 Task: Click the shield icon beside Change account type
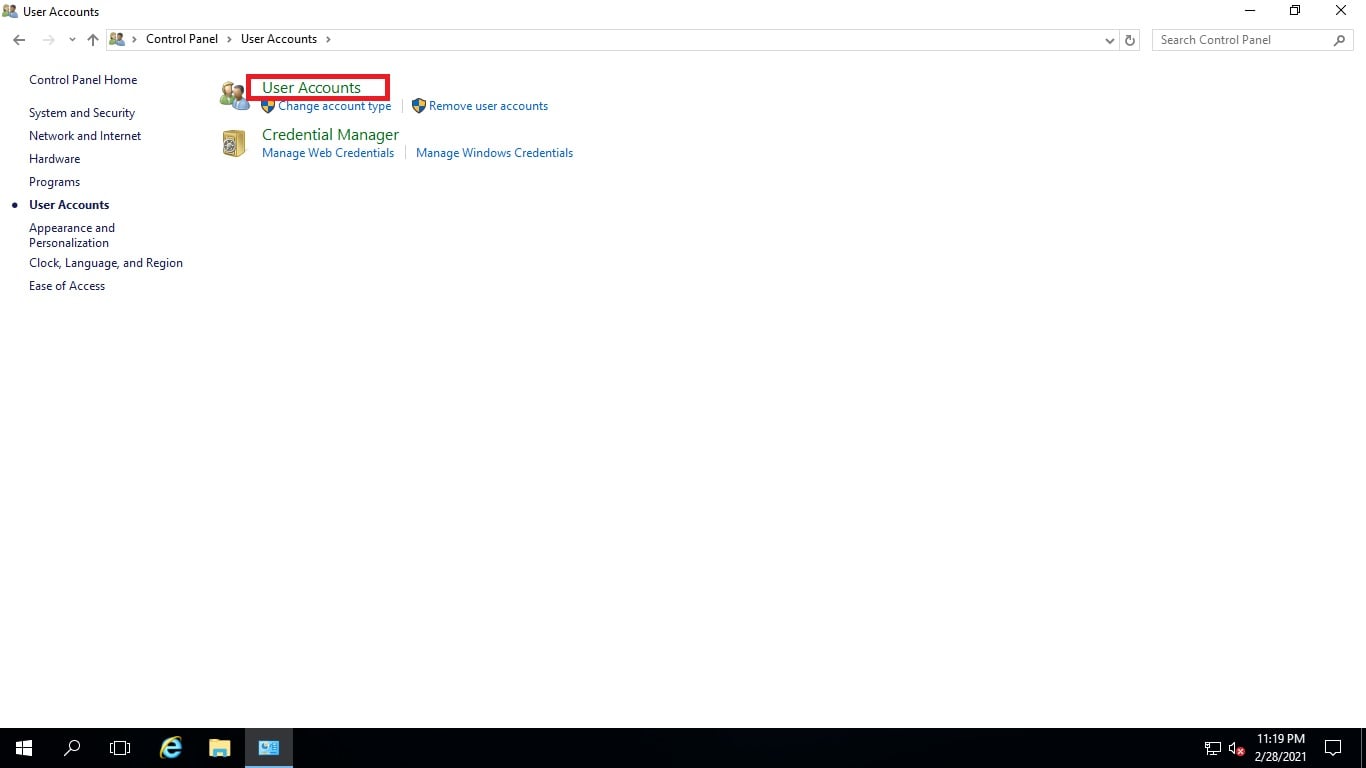268,106
